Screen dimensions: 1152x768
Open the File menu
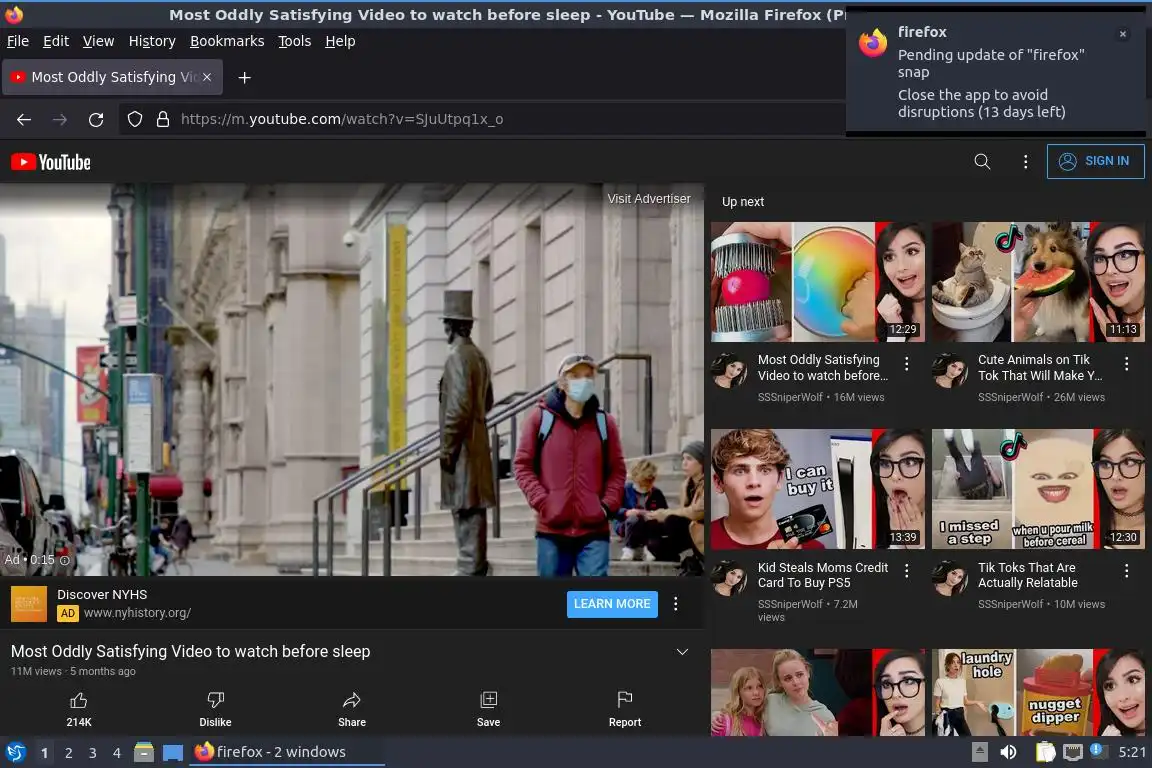(18, 41)
